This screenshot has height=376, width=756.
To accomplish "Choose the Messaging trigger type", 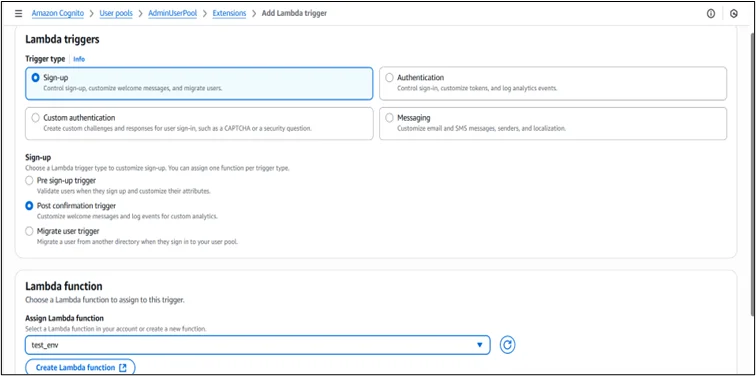I will (x=553, y=123).
